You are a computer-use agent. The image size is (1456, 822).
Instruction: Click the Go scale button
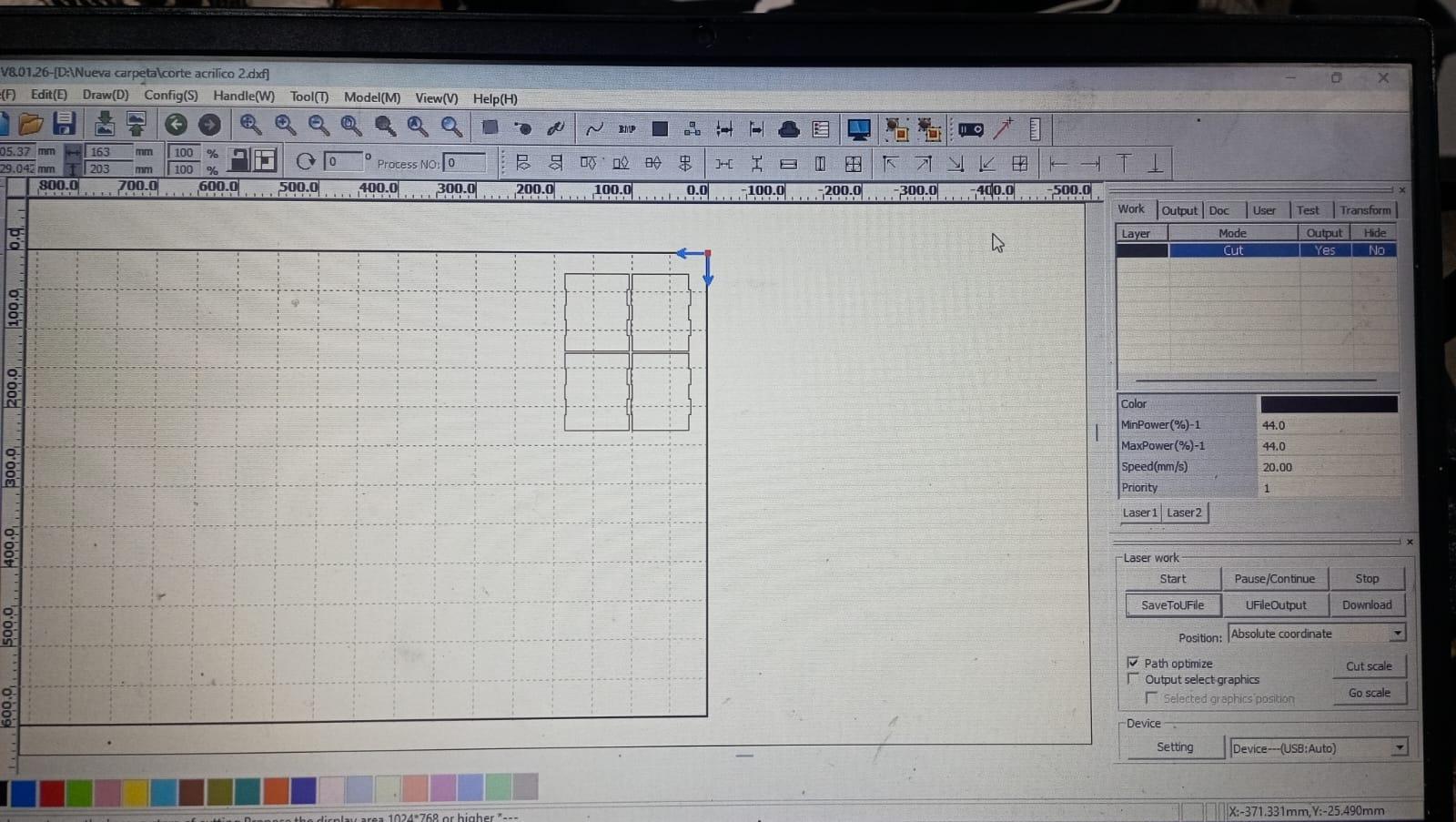(1369, 693)
